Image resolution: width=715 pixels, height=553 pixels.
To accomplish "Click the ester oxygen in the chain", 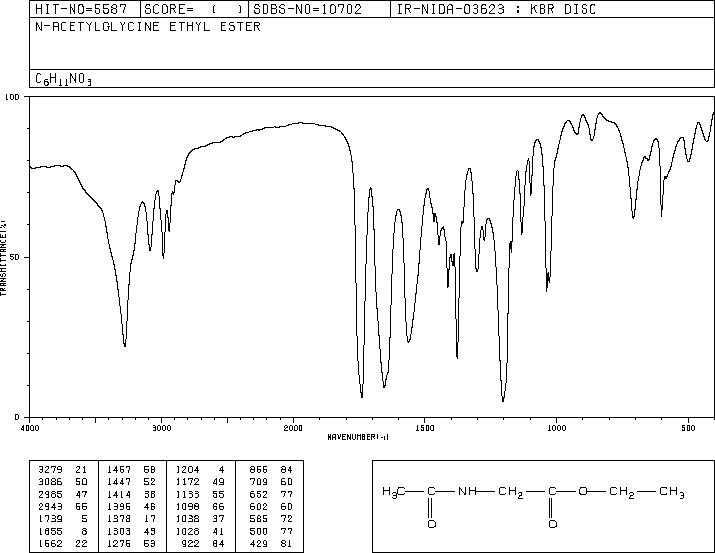I will point(583,491).
